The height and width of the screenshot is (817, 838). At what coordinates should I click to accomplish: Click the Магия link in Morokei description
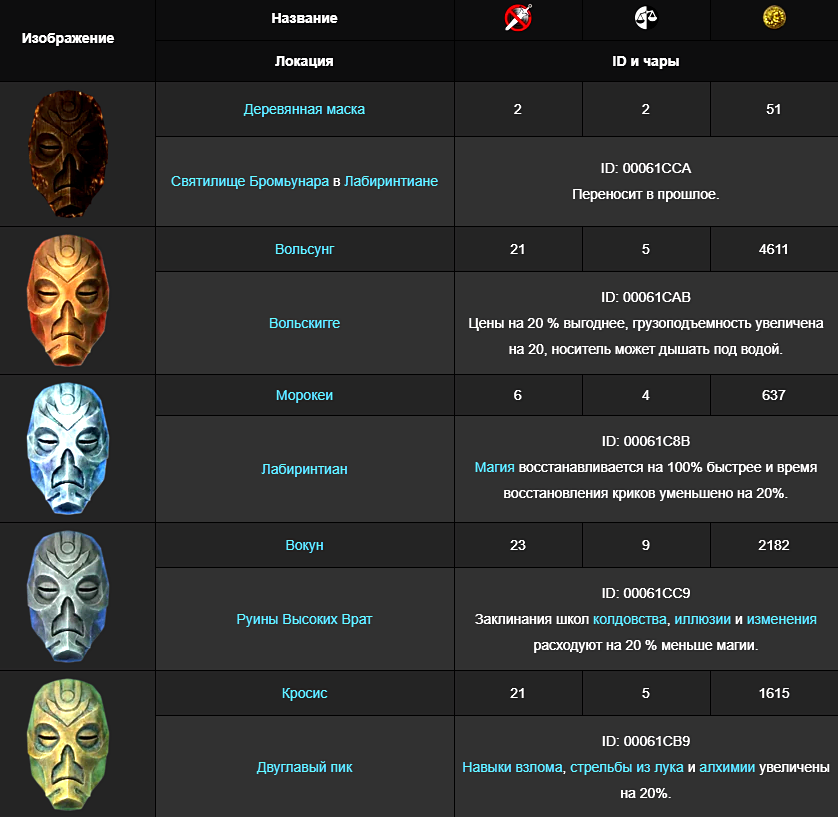[x=494, y=467]
